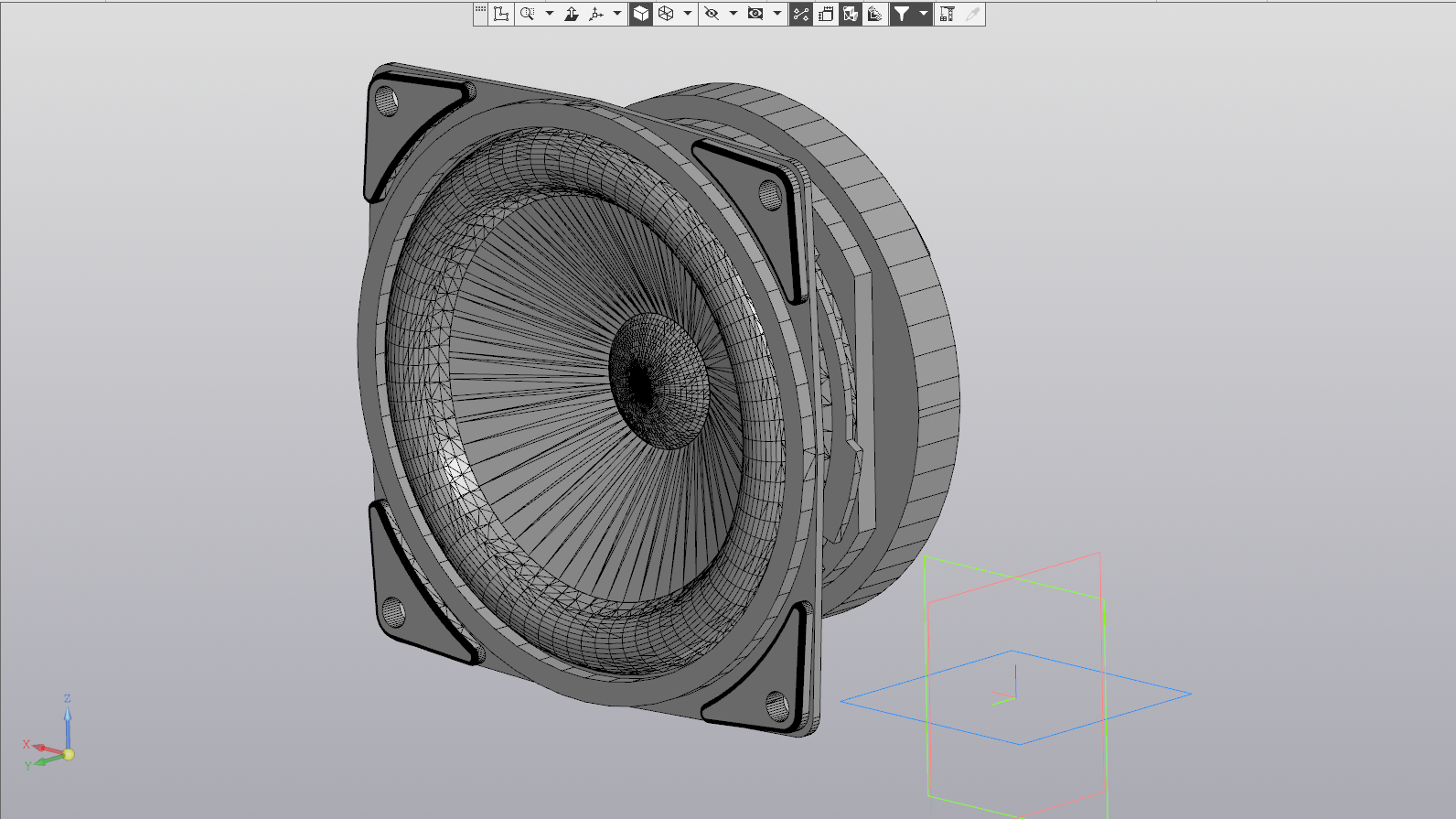
Task: Click the layered drawing simplification icon
Action: (875, 14)
